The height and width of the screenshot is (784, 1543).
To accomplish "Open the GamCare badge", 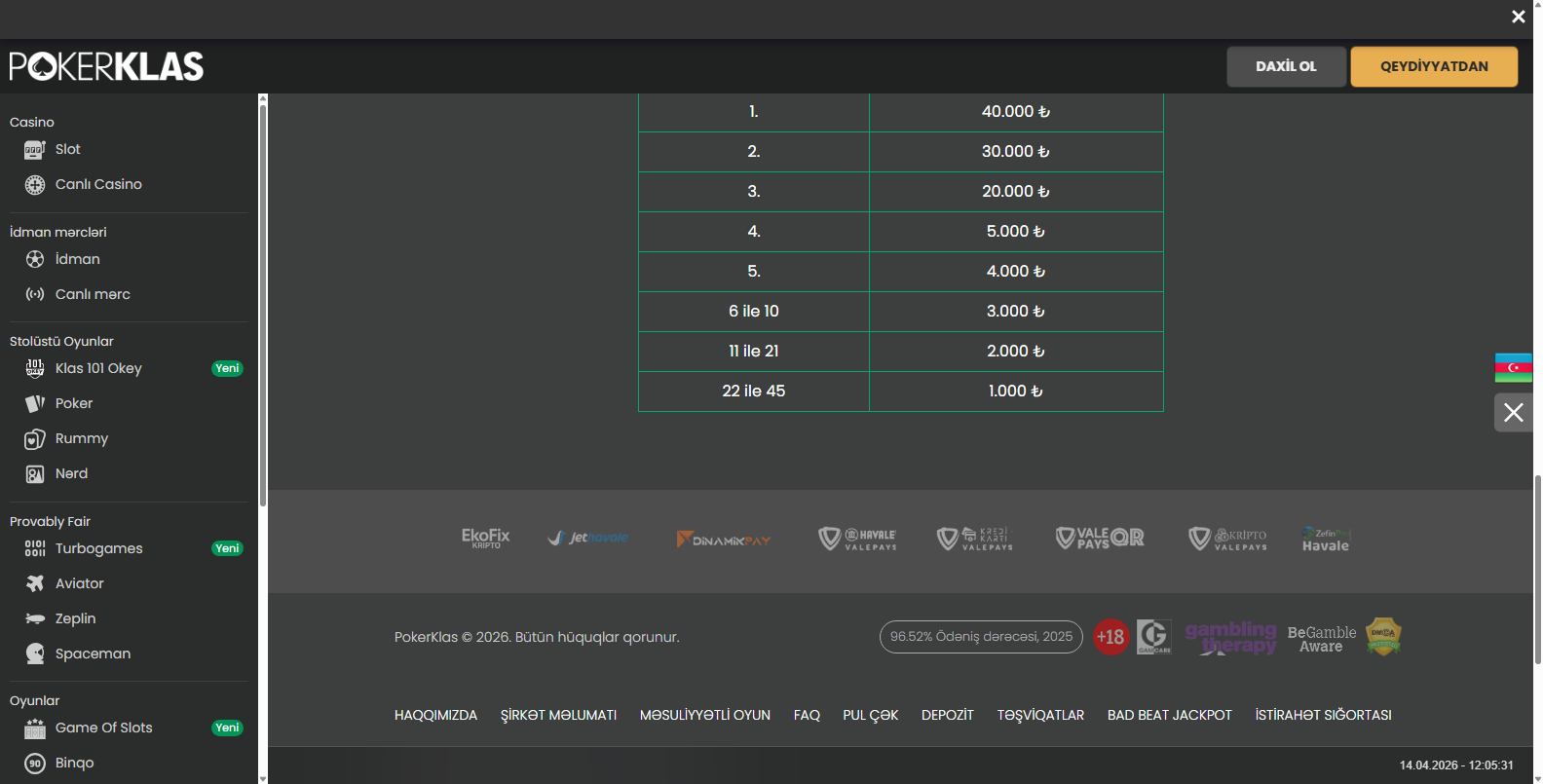I will point(1154,637).
